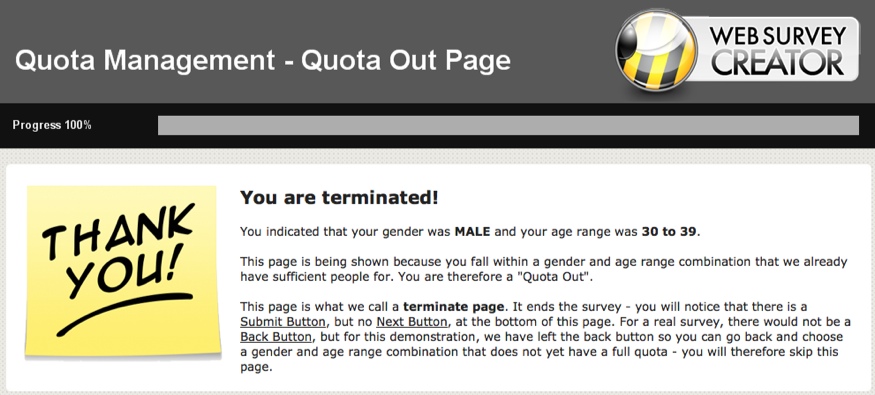Click the Progress 100% label
The width and height of the screenshot is (875, 395).
click(52, 125)
